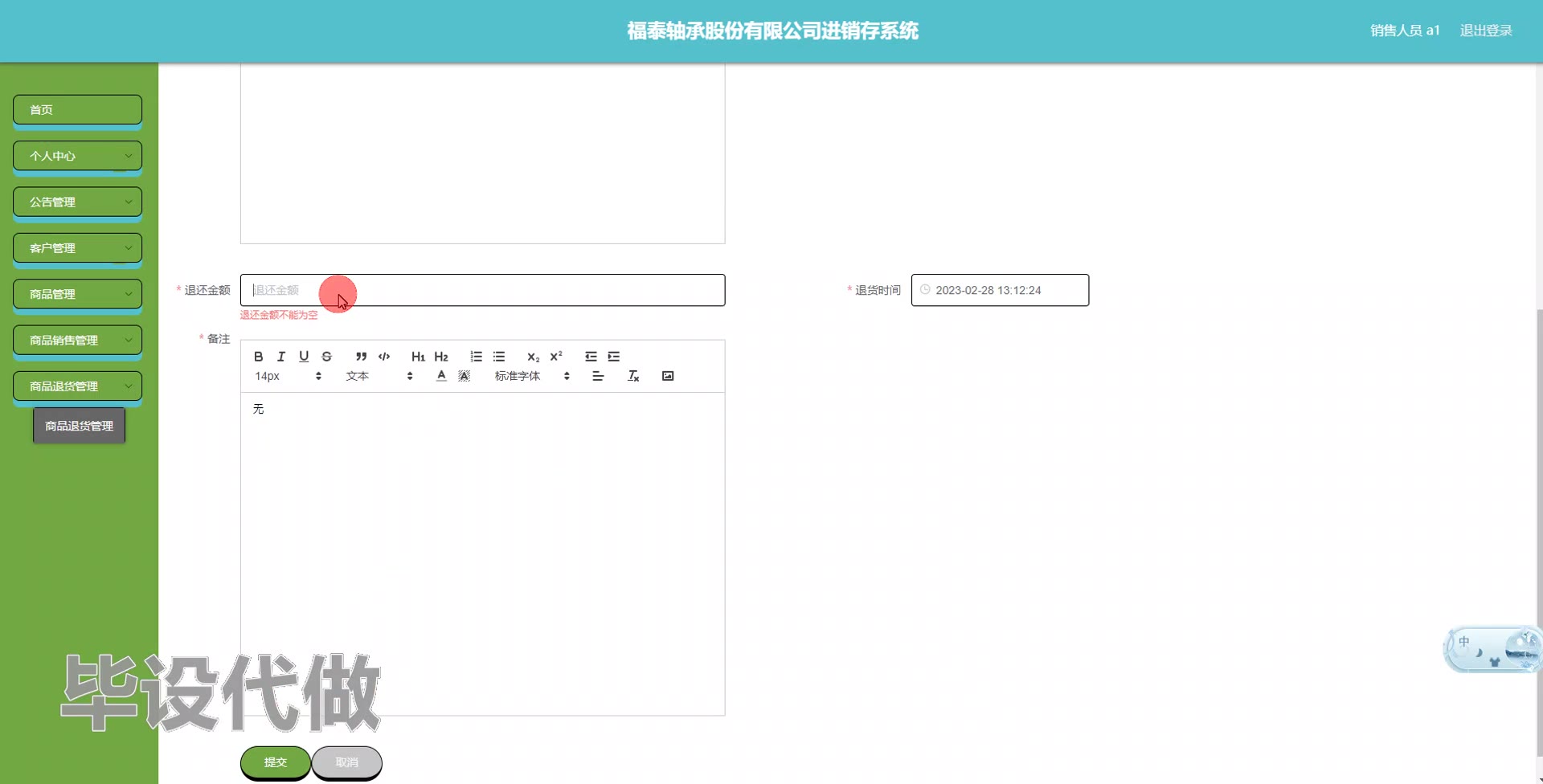Click 退出登录 to log out
Screen dimensions: 1543x784
click(1486, 31)
